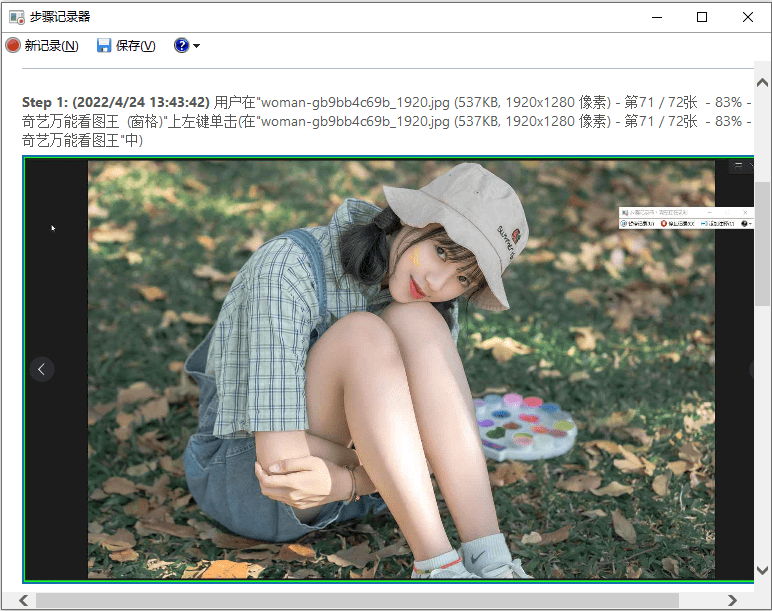Click the 步骤记录器 title bar text
The width and height of the screenshot is (772, 611).
[x=65, y=17]
